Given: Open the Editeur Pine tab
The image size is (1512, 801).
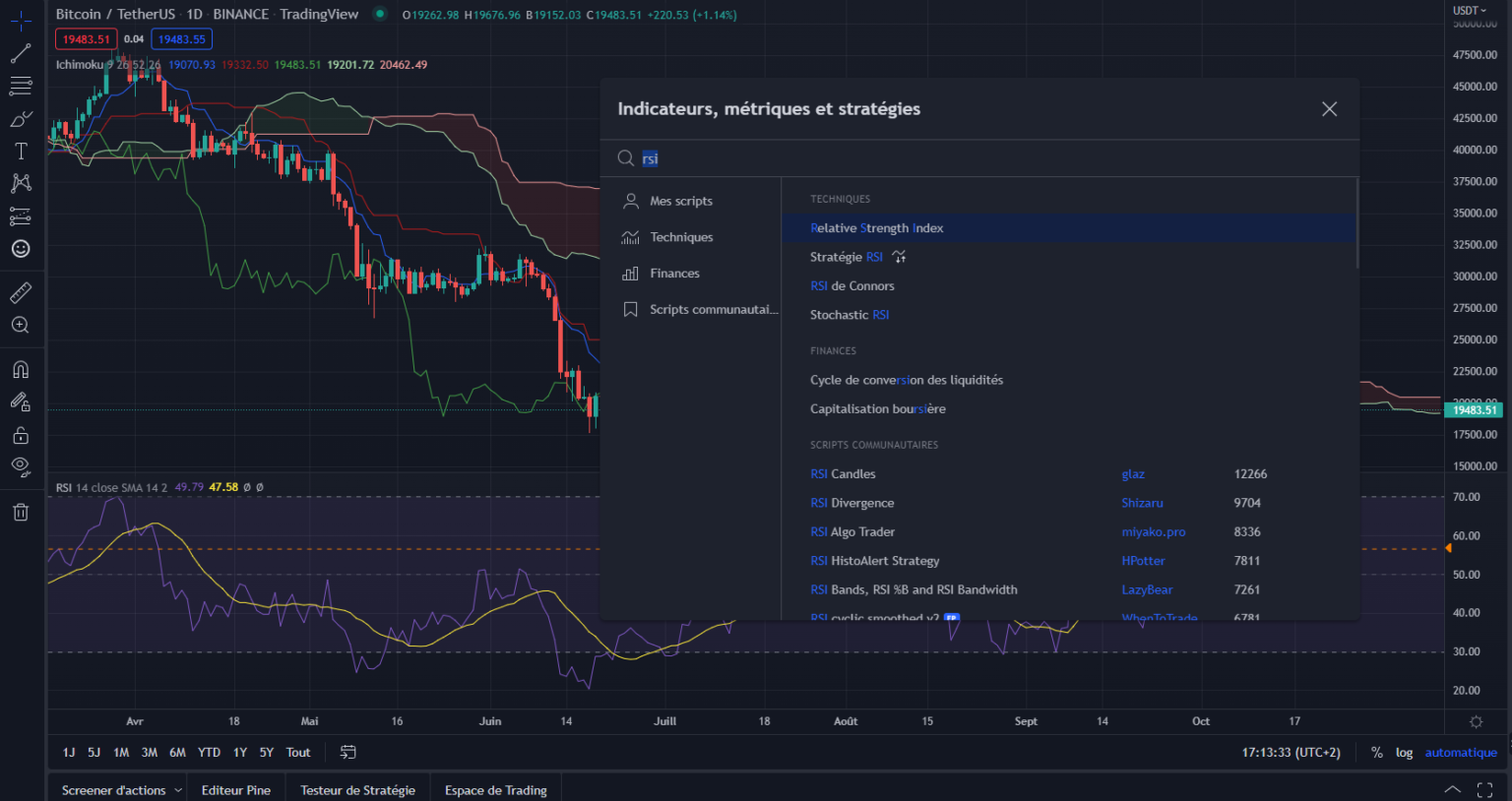Looking at the screenshot, I should click(x=236, y=789).
